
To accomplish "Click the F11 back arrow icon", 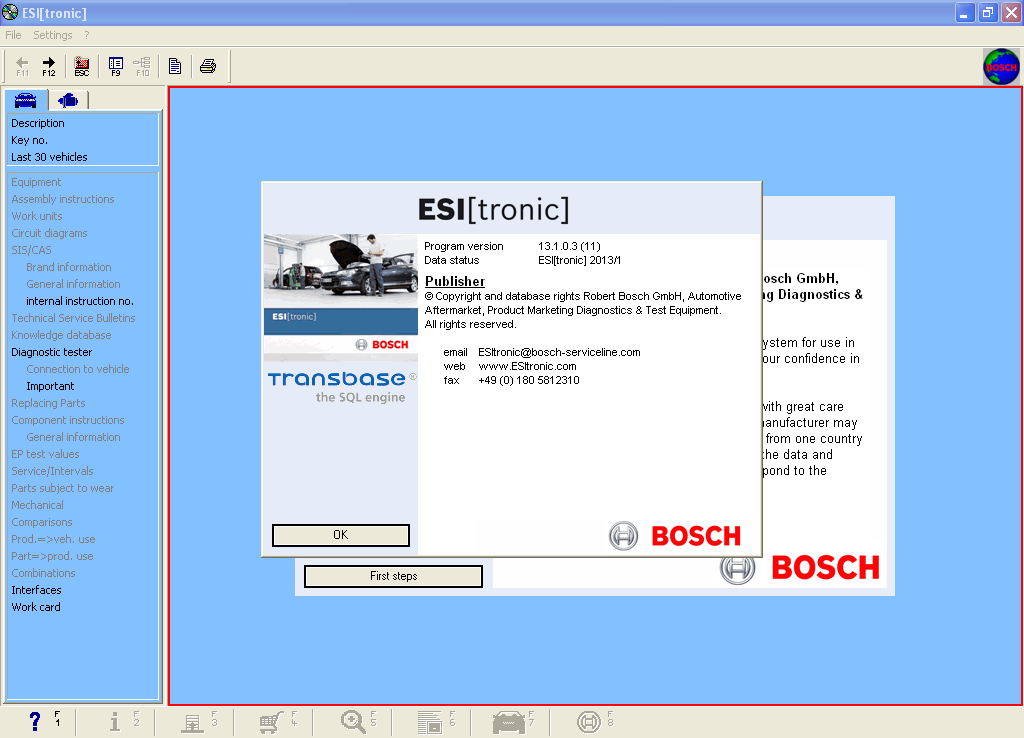I will (x=22, y=66).
